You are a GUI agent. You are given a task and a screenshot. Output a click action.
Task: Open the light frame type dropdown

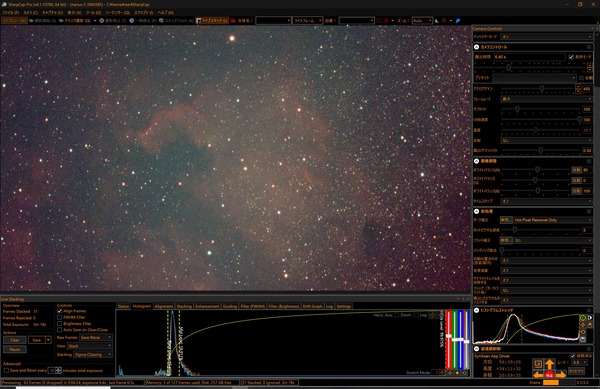(307, 21)
